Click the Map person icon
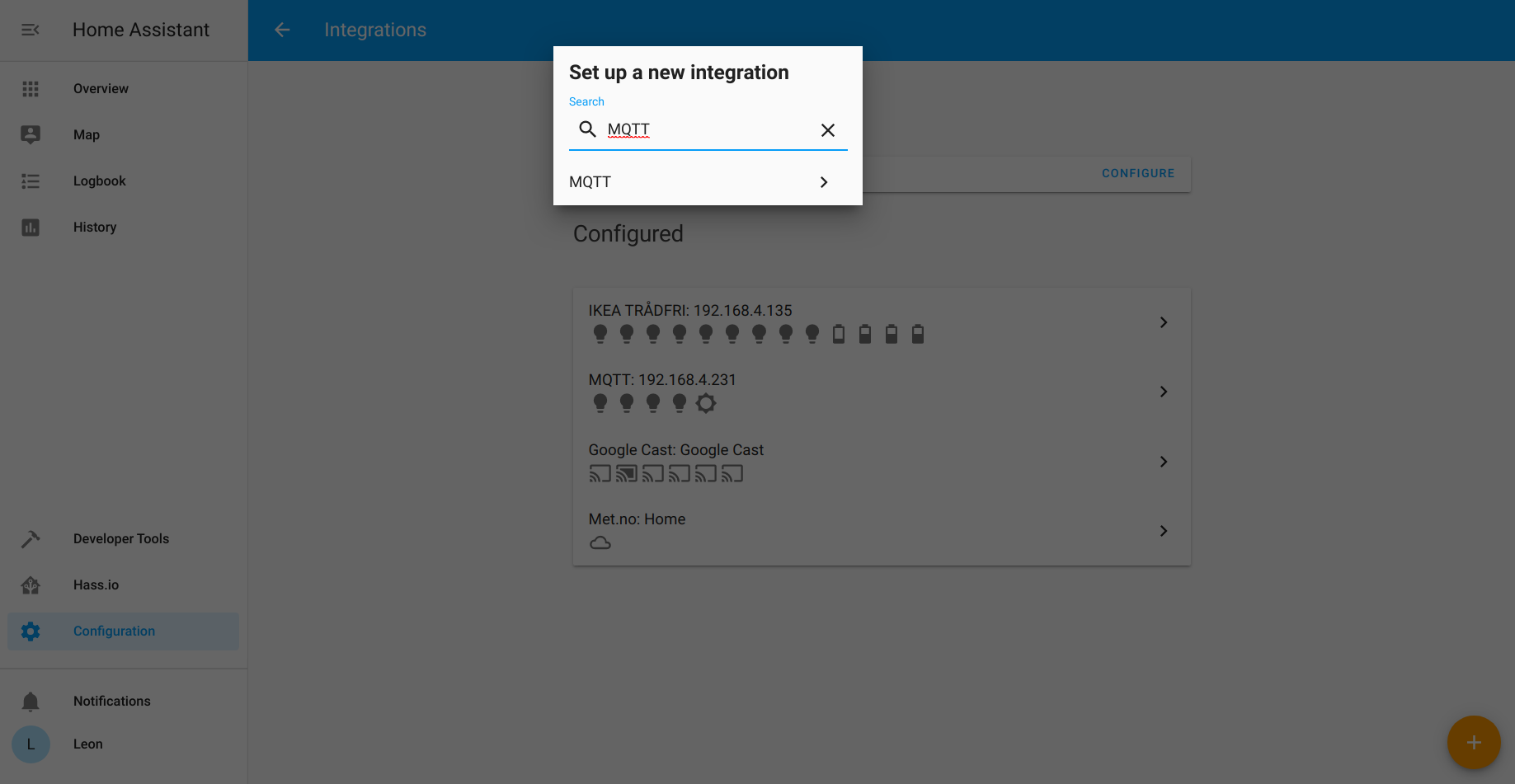Viewport: 1515px width, 784px height. pos(31,134)
